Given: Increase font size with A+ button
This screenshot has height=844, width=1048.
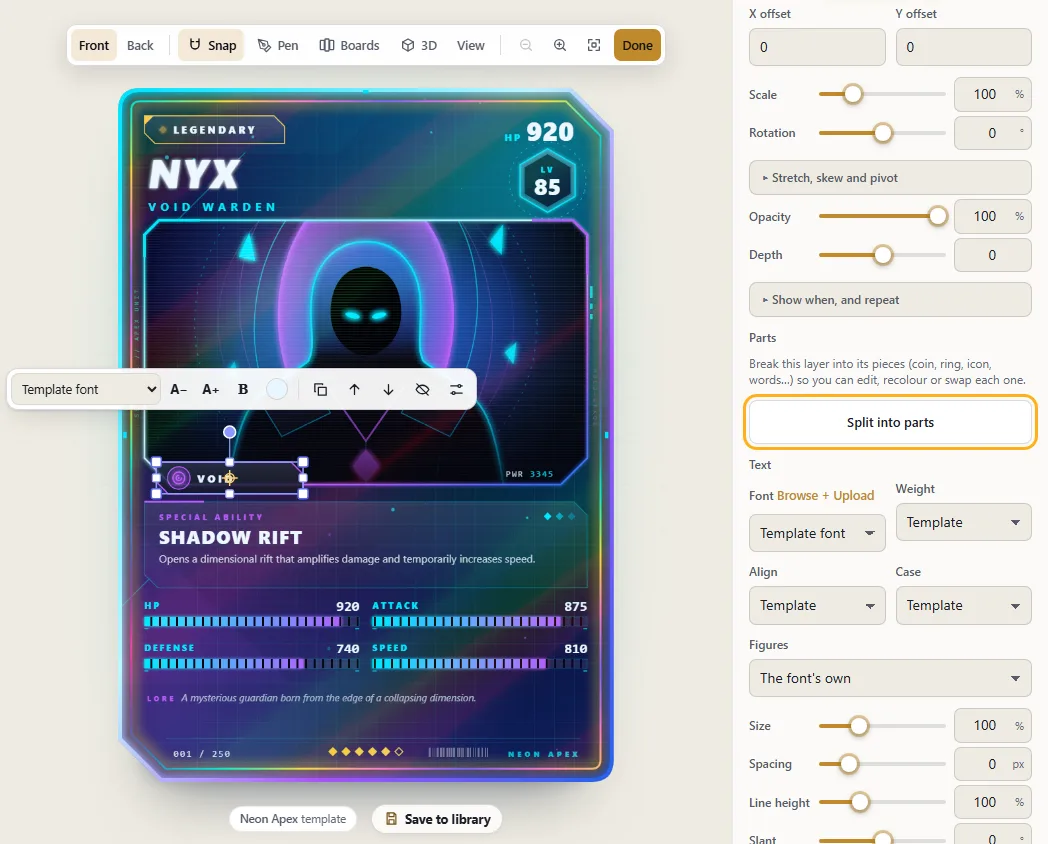Looking at the screenshot, I should point(211,390).
